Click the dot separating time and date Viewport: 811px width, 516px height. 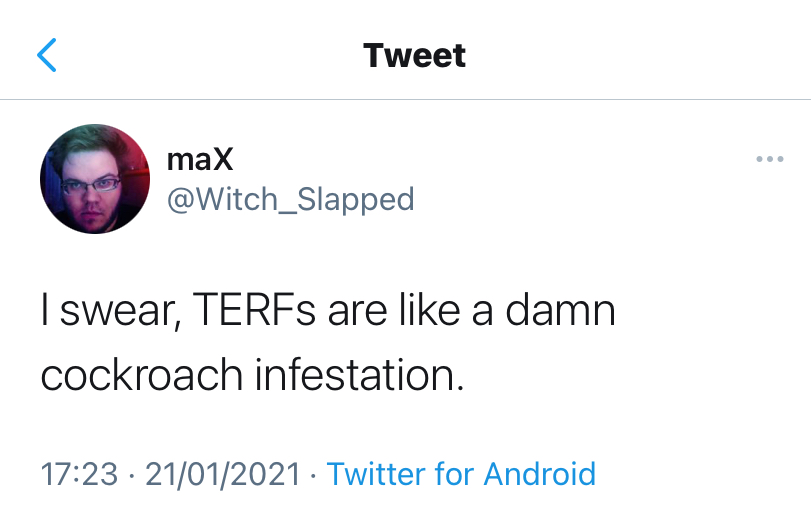click(131, 474)
